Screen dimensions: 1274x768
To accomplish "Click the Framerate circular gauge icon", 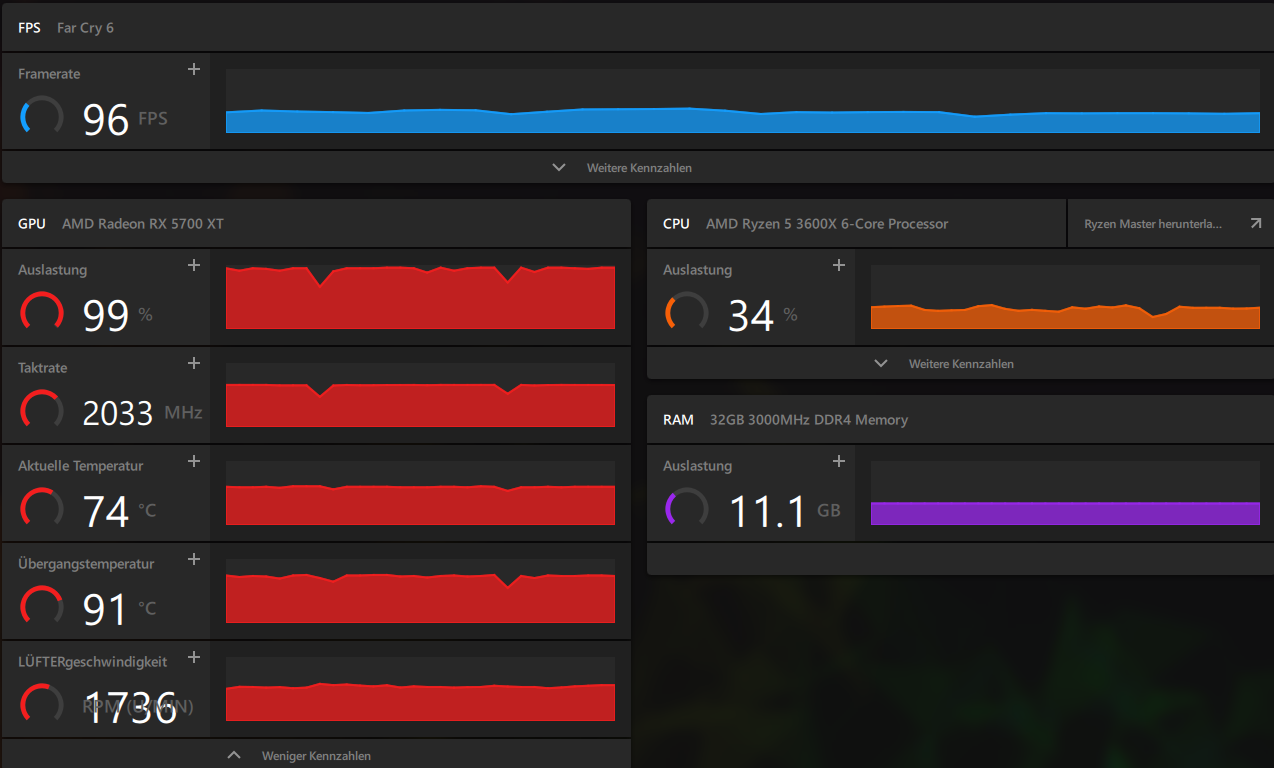I will click(x=42, y=117).
